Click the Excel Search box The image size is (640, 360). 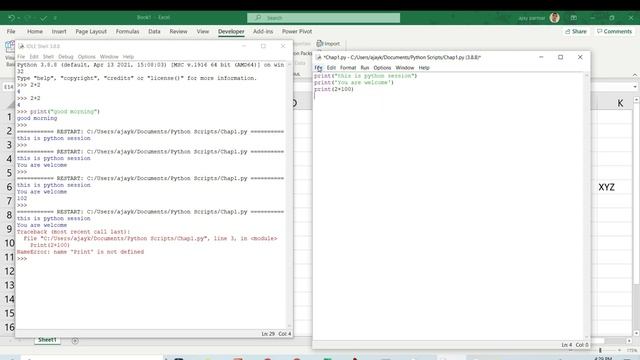pyautogui.click(x=323, y=18)
